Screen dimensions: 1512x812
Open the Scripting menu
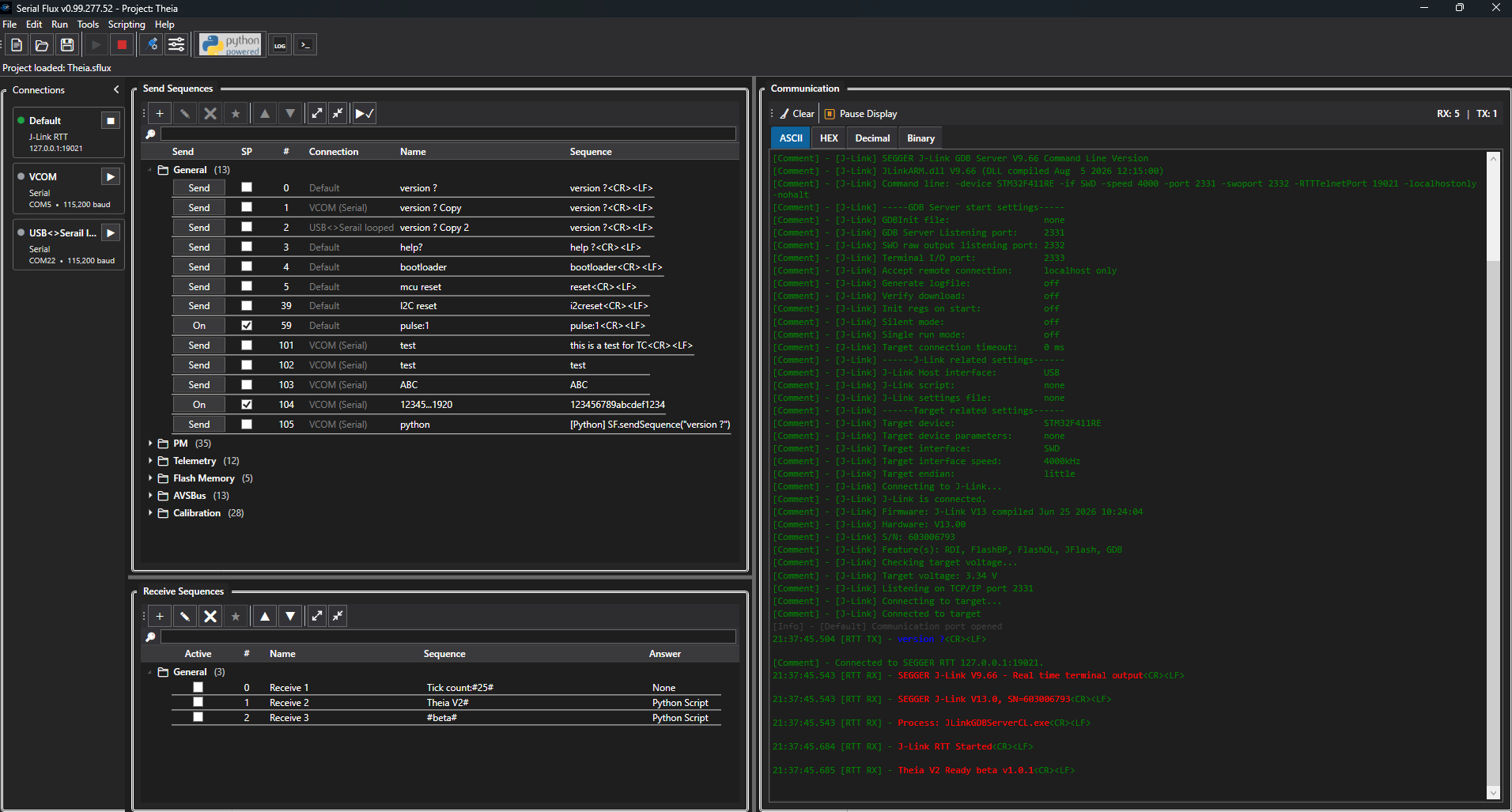127,25
